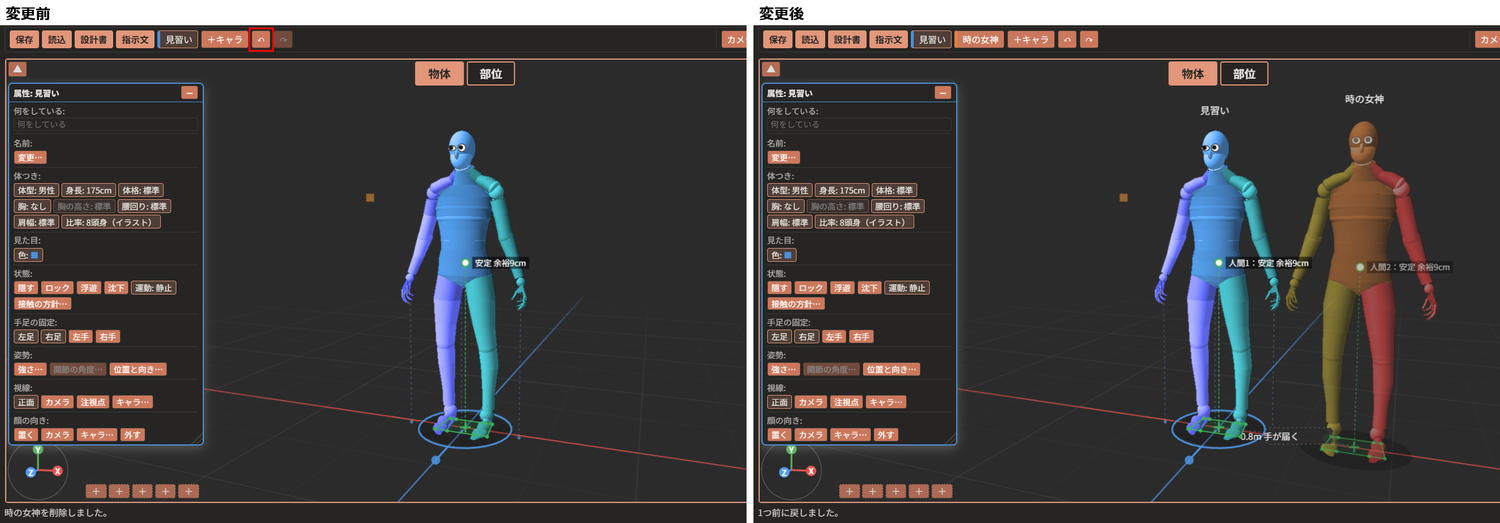Switch to 物体 mode in 変更前 viewport

439,74
